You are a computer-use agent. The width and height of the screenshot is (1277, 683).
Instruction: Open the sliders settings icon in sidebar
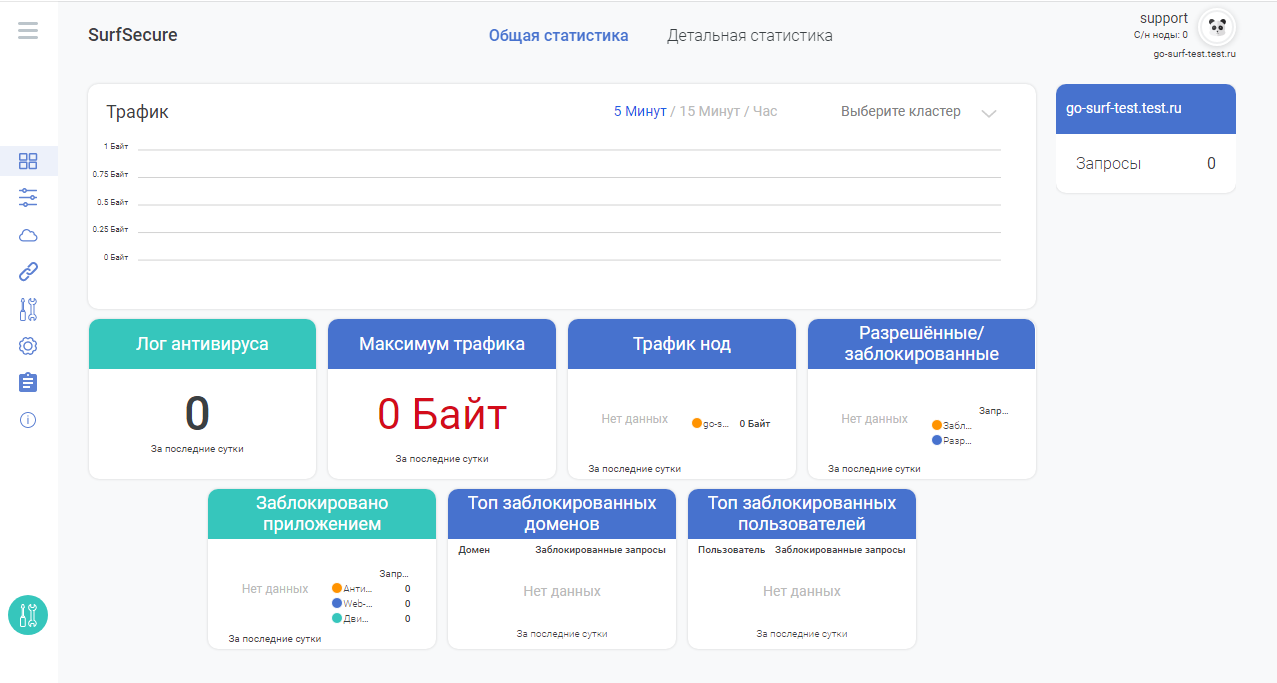[28, 197]
